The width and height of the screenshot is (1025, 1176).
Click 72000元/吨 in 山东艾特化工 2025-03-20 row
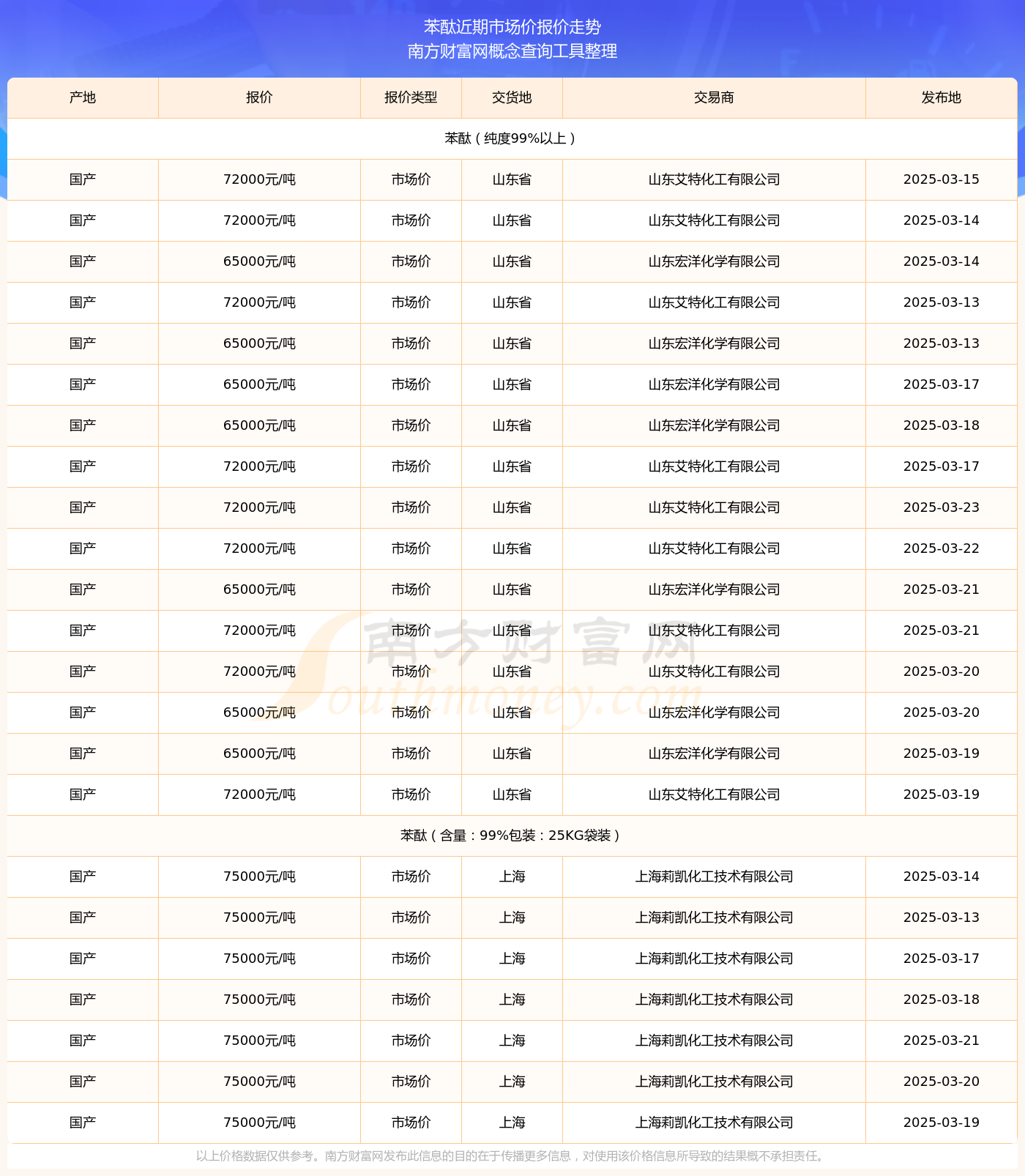[x=259, y=671]
